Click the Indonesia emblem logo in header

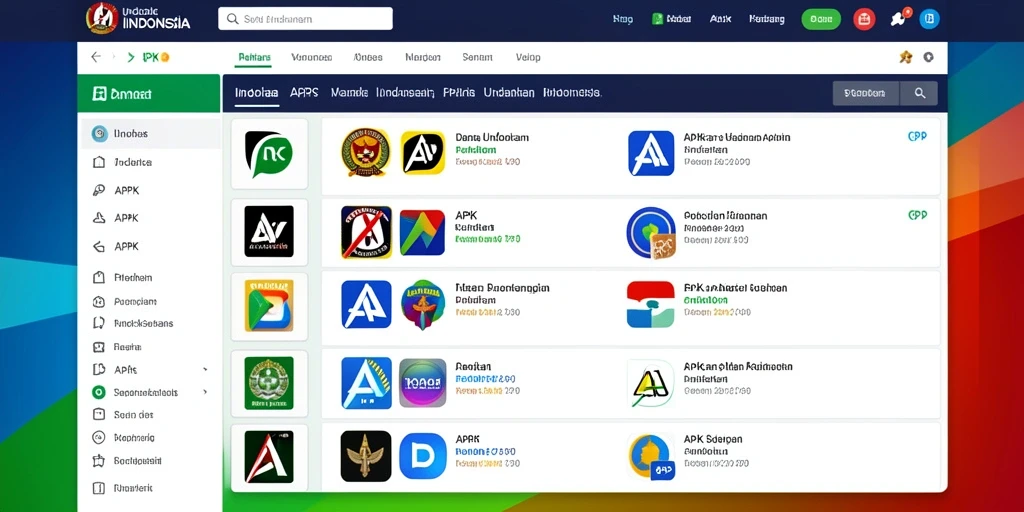(102, 18)
